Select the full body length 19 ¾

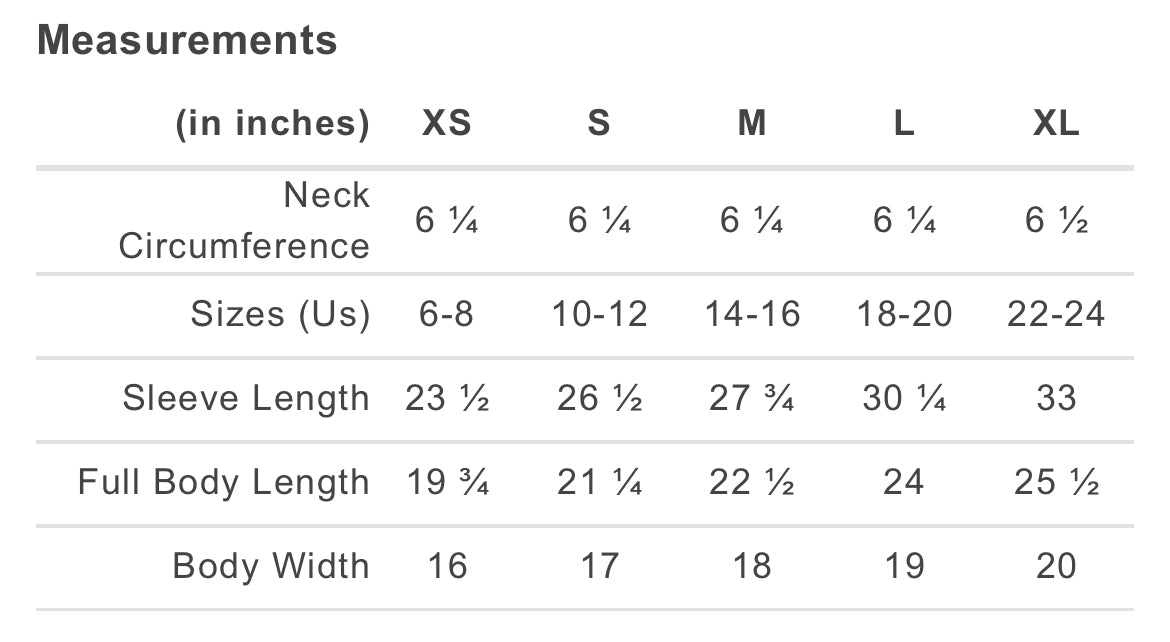coord(446,482)
